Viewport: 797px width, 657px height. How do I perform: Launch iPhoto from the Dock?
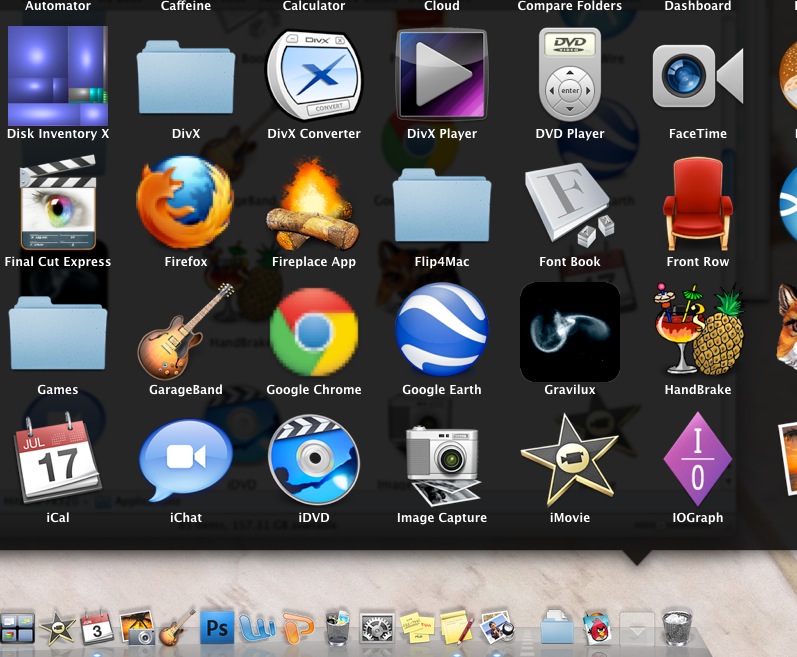pyautogui.click(x=137, y=628)
